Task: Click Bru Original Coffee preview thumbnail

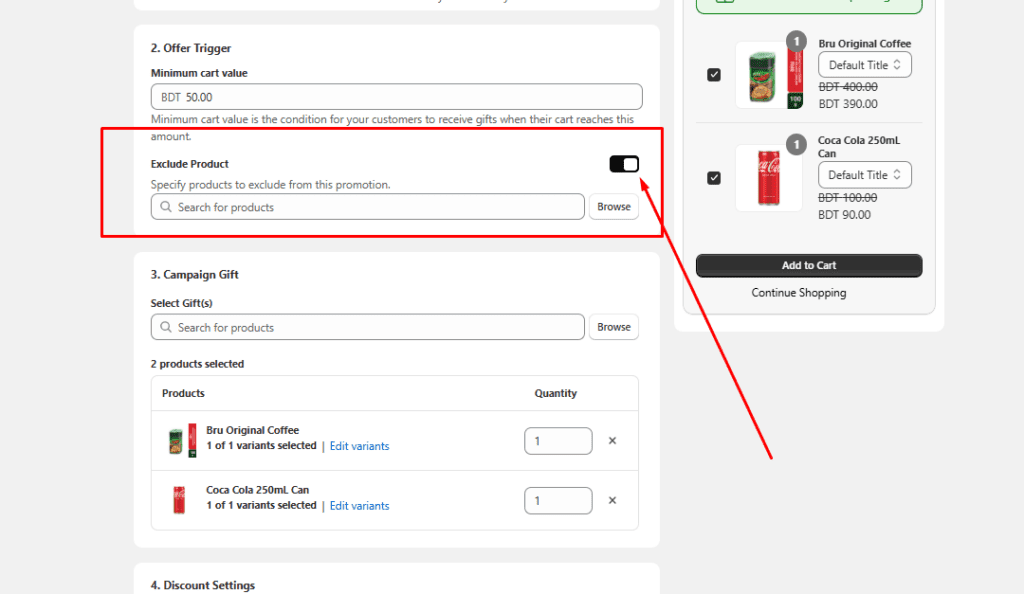Action: pos(769,75)
